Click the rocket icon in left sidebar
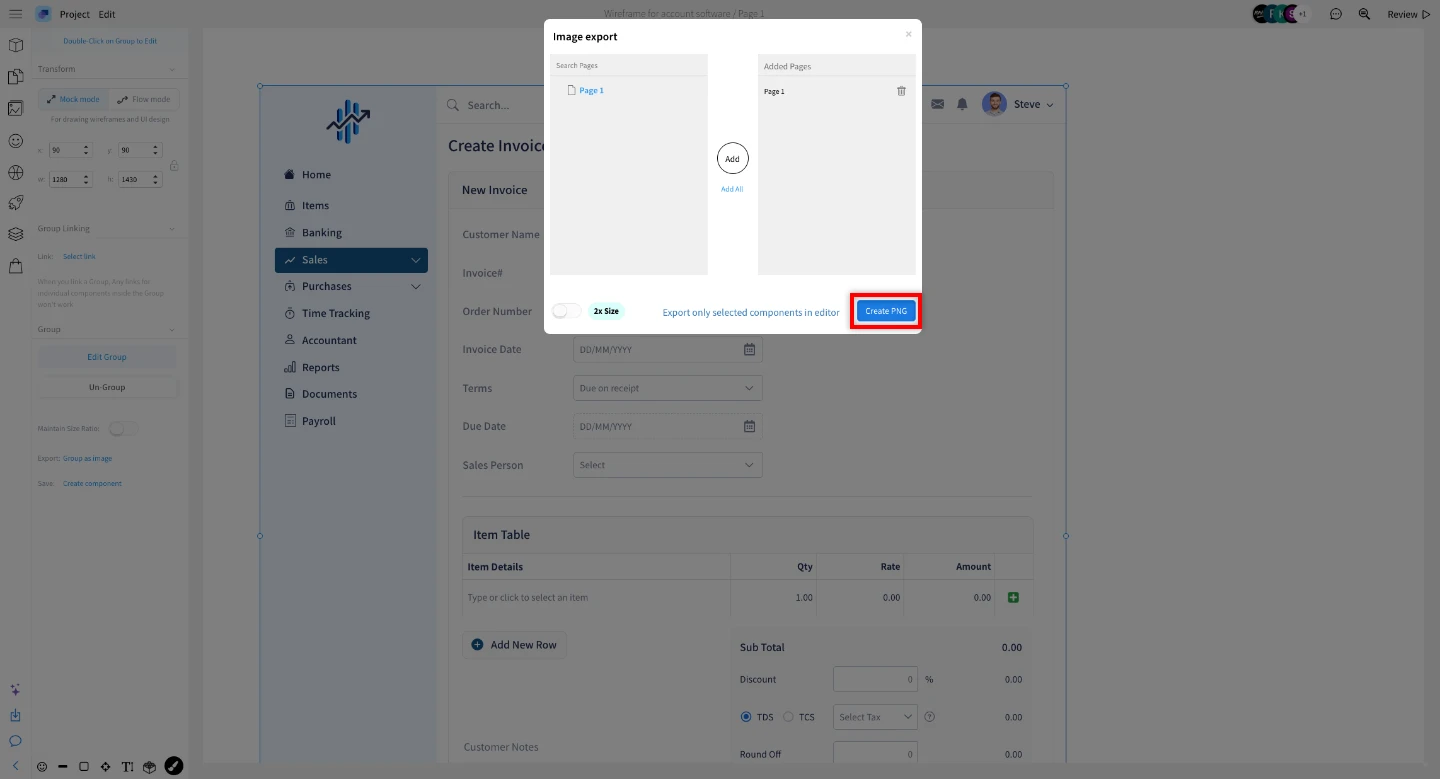 click(15, 203)
